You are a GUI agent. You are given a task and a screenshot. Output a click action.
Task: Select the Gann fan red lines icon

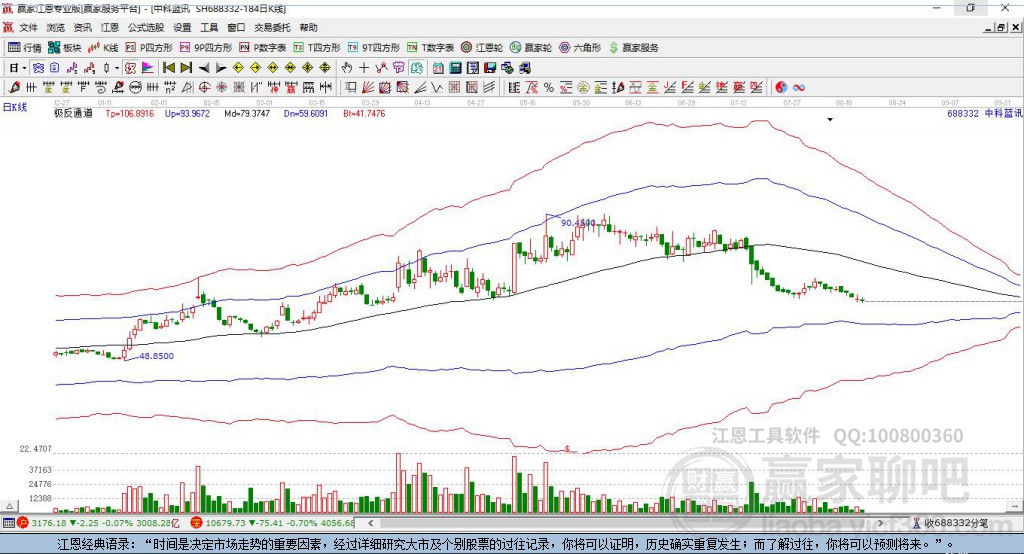(x=368, y=87)
